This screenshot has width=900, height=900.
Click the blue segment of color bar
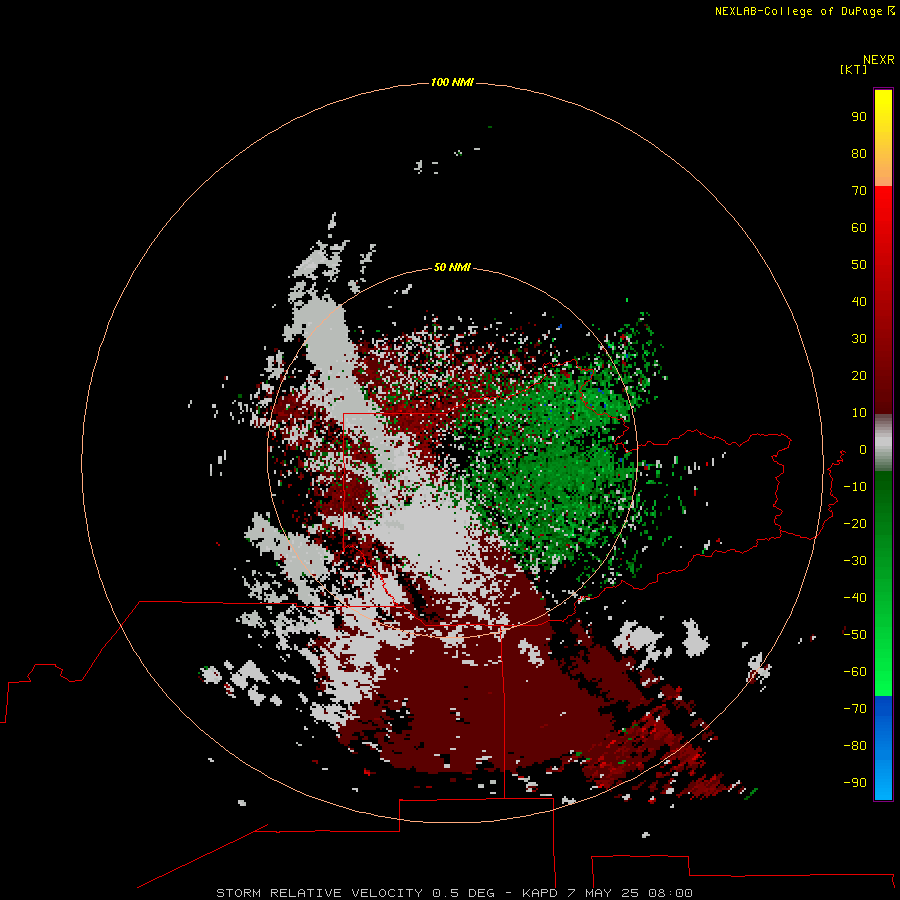[x=883, y=748]
